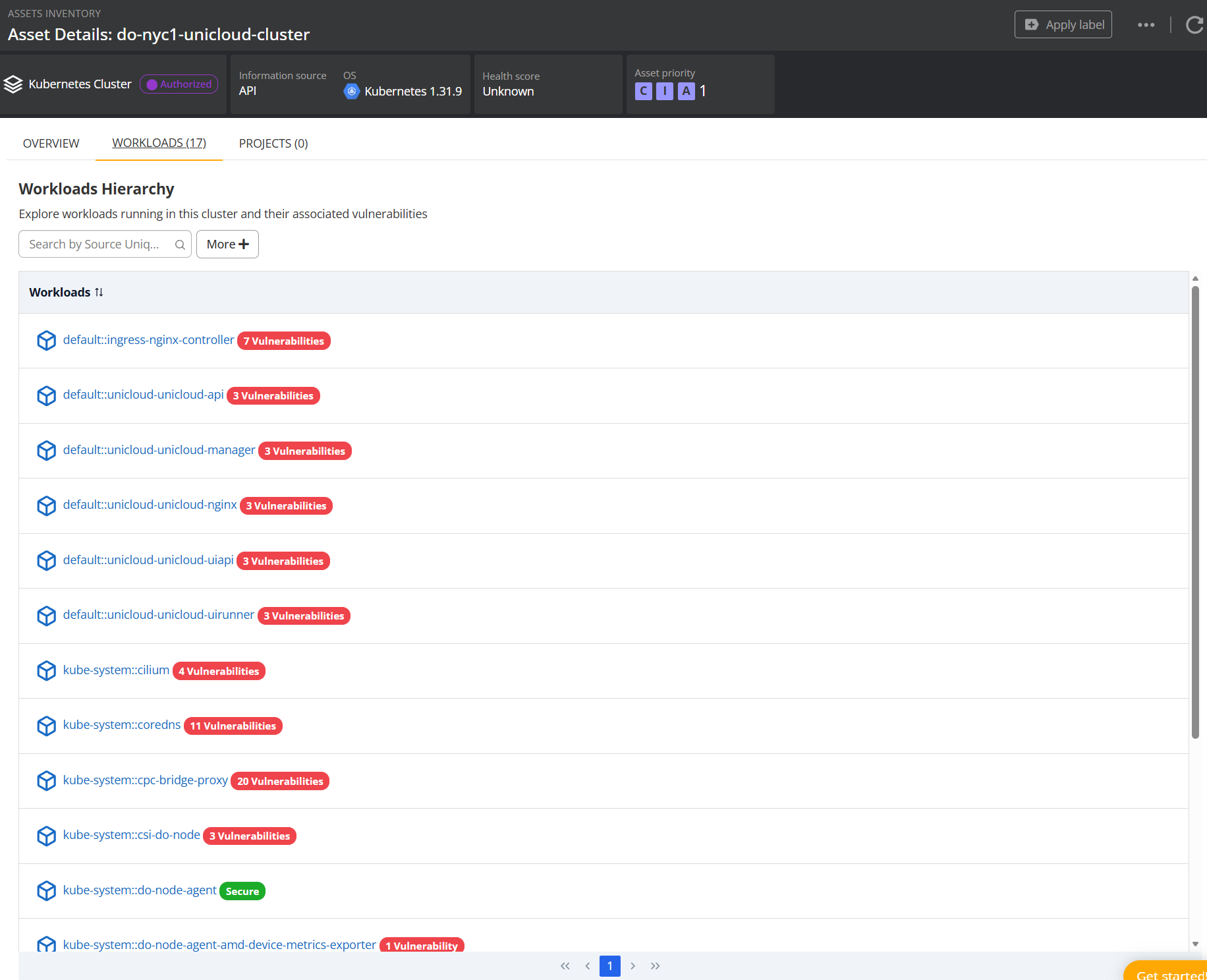This screenshot has width=1207, height=980.
Task: Expand the More filters button
Action: 227,245
